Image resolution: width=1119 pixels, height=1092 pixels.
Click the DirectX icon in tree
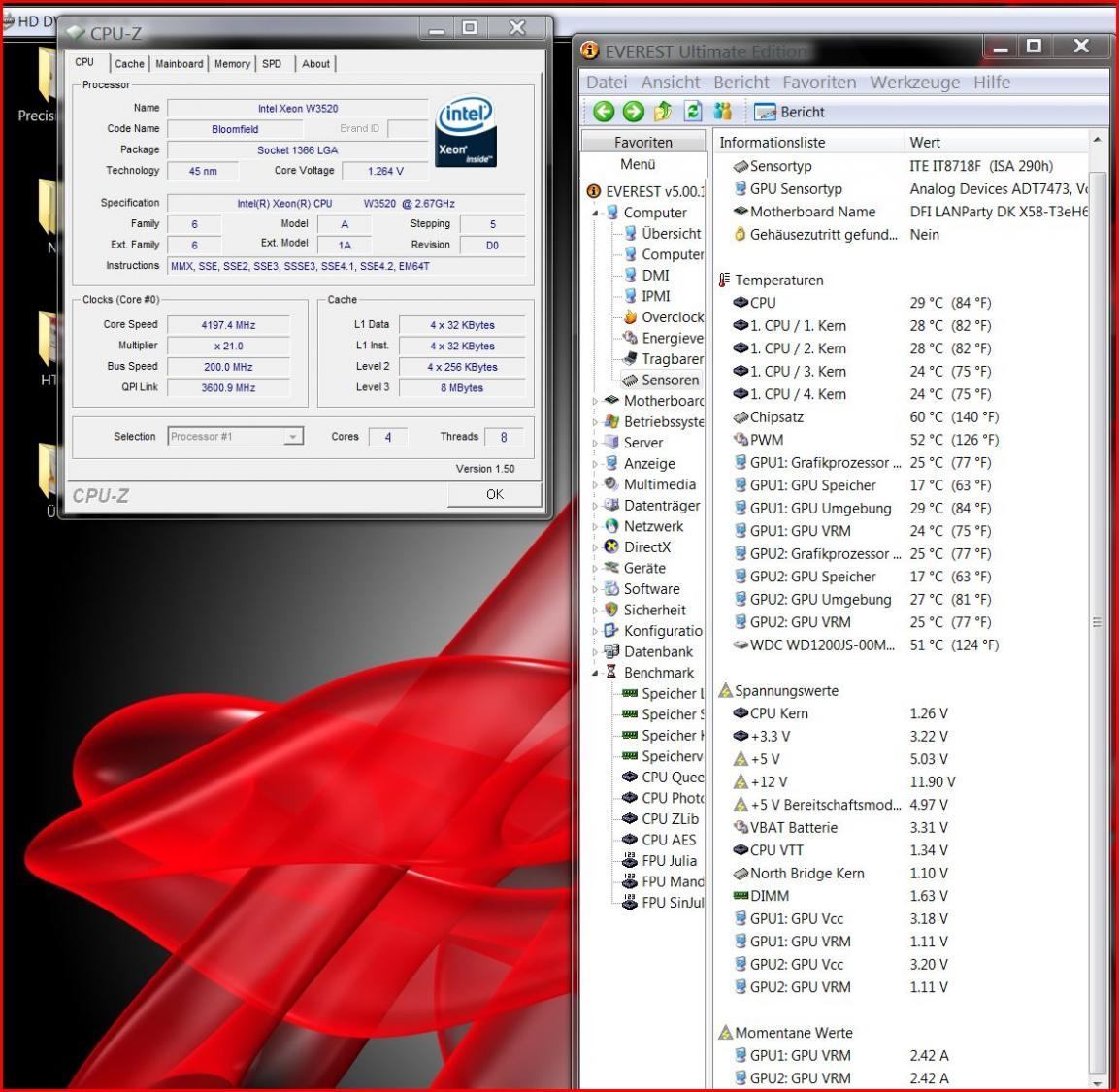611,546
